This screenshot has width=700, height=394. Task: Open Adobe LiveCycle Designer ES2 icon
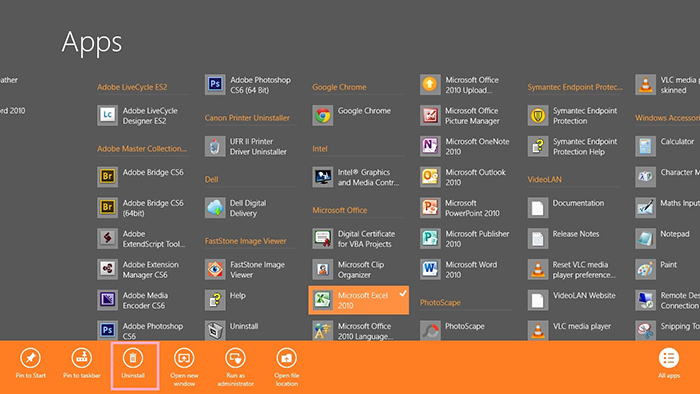pos(108,115)
